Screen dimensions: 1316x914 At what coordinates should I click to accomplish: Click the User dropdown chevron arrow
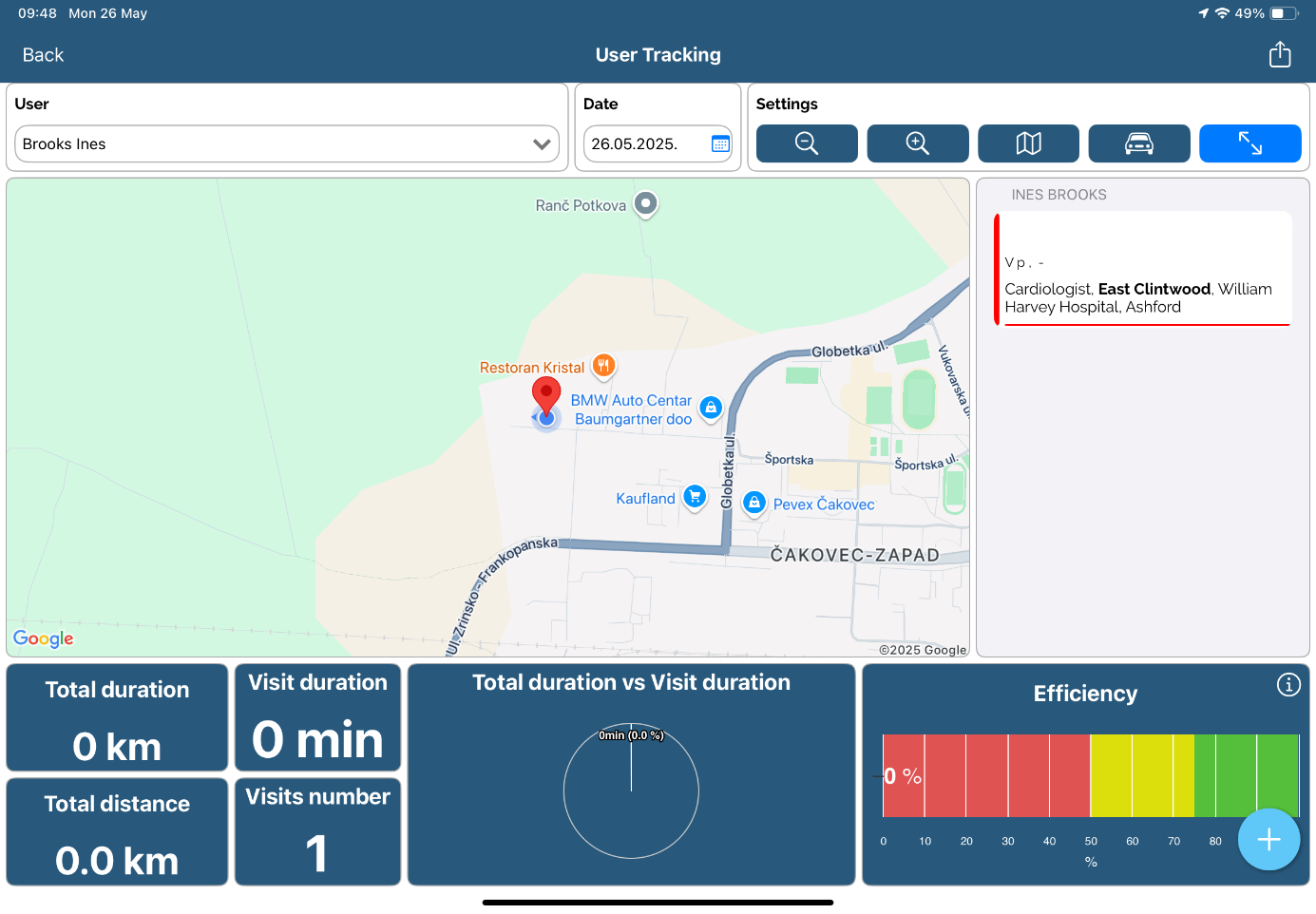click(542, 144)
